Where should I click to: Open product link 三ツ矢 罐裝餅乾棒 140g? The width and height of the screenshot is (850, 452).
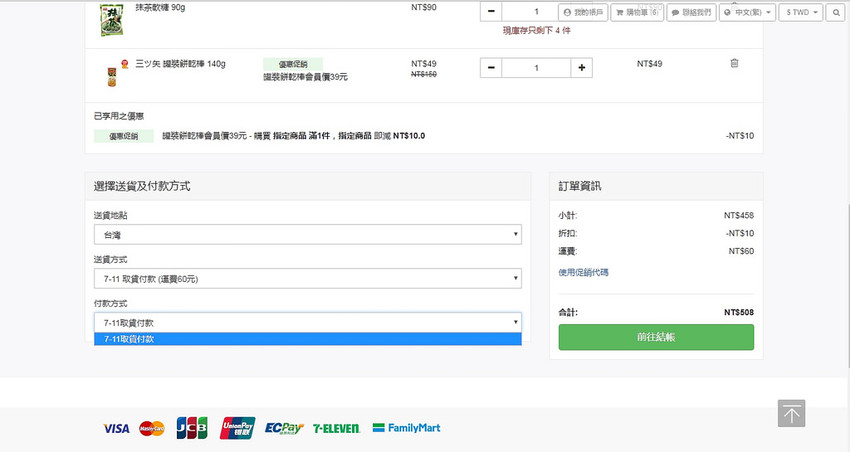pos(180,63)
